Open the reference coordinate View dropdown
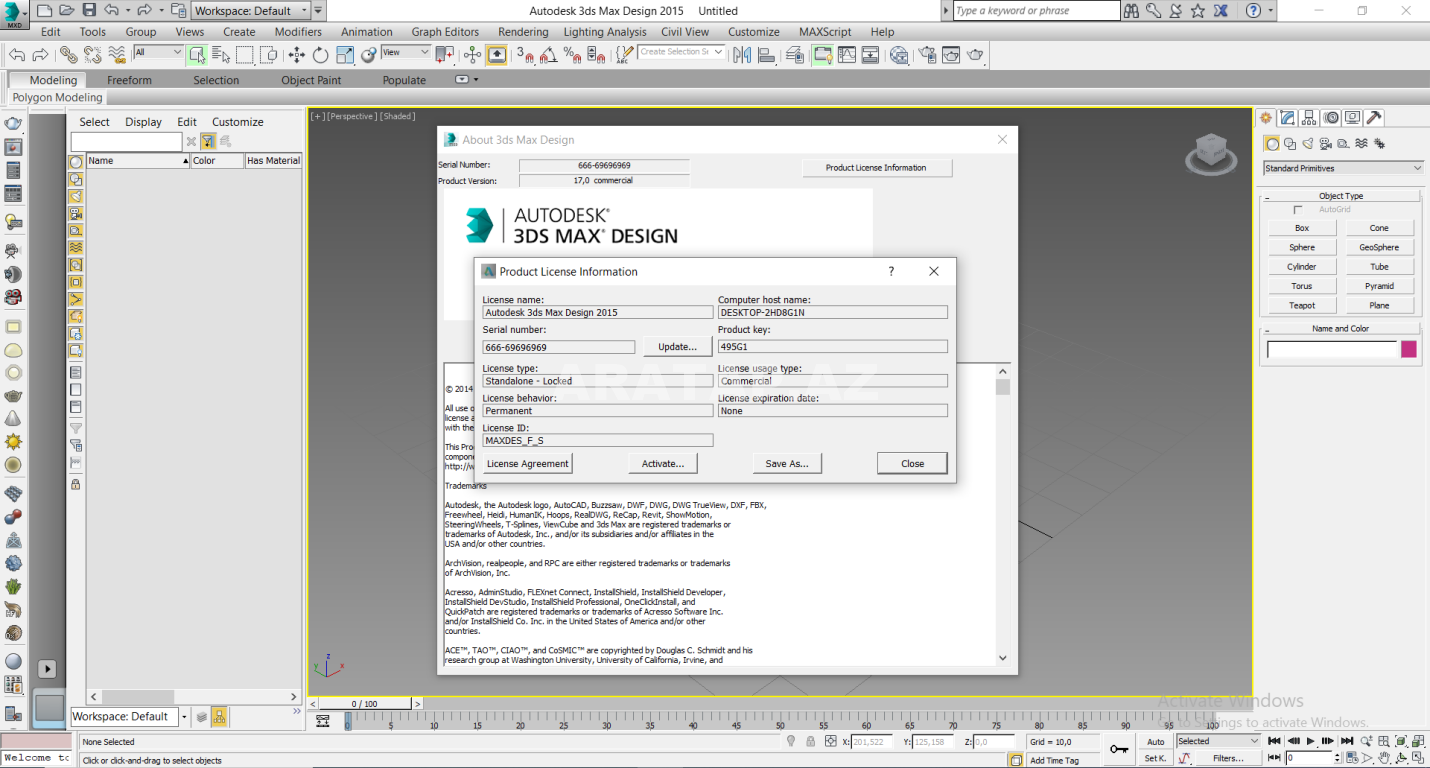Viewport: 1430px width, 768px height. [x=406, y=52]
